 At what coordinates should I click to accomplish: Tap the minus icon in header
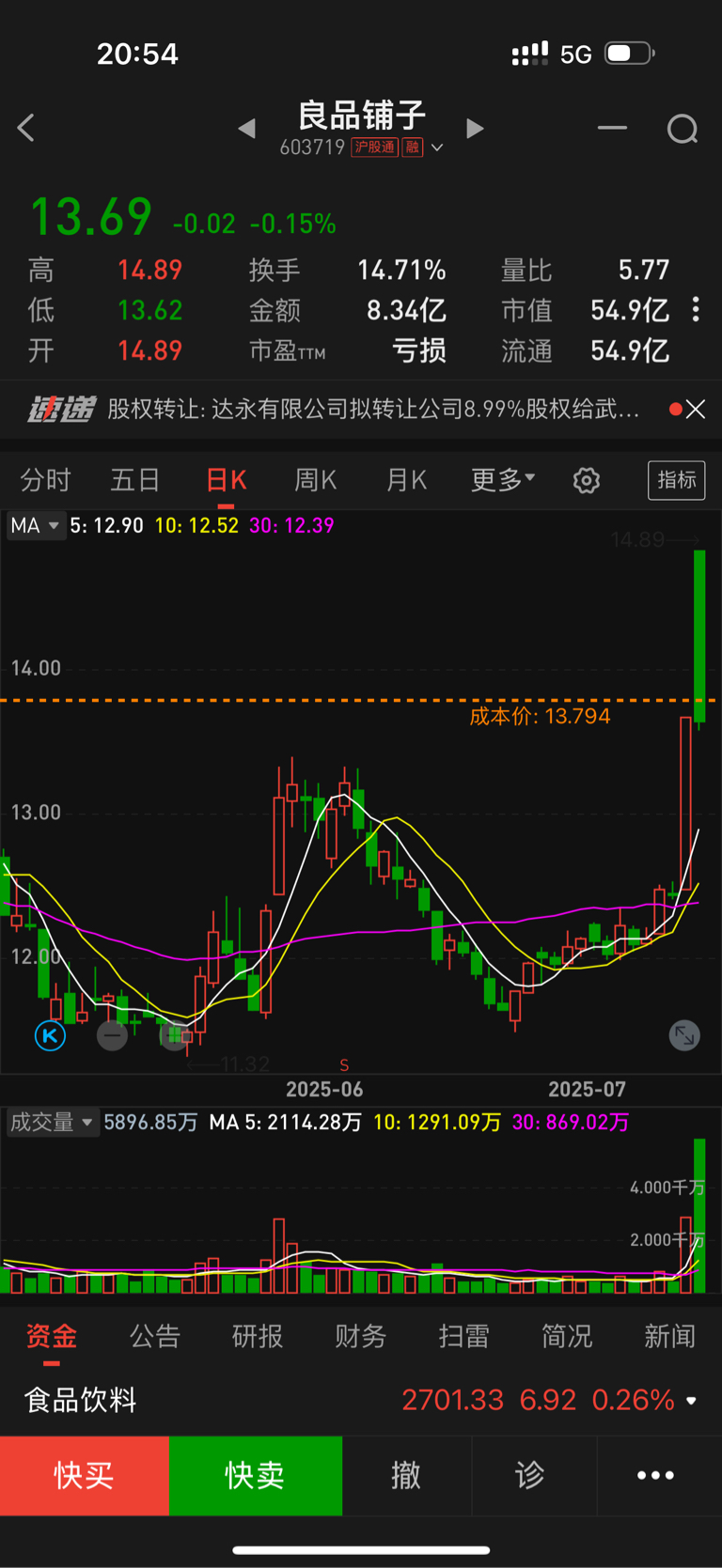(612, 128)
